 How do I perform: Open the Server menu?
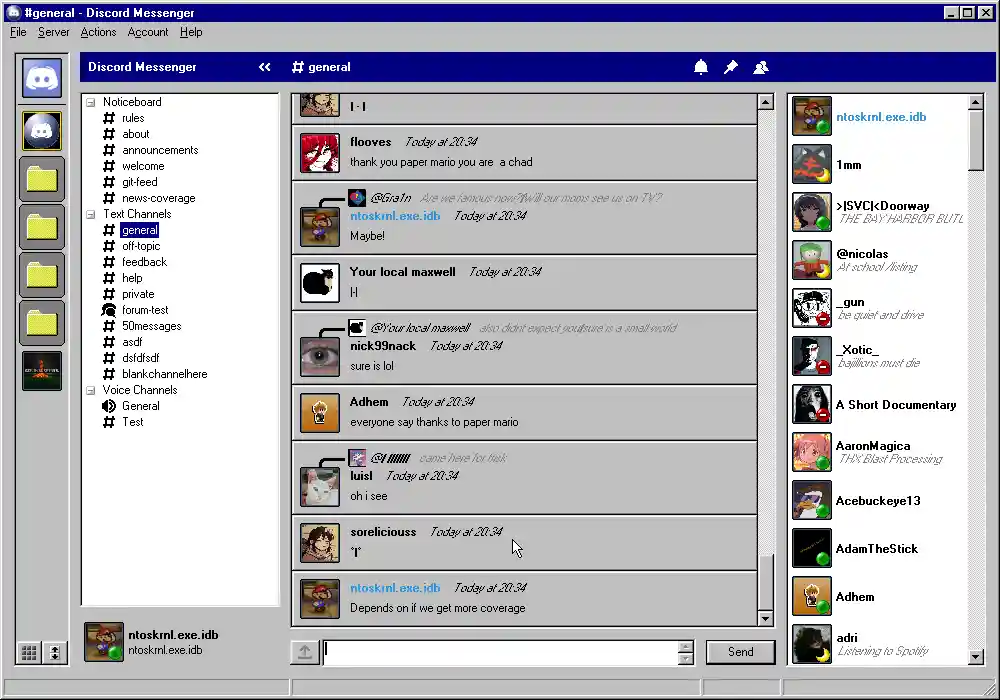click(54, 31)
